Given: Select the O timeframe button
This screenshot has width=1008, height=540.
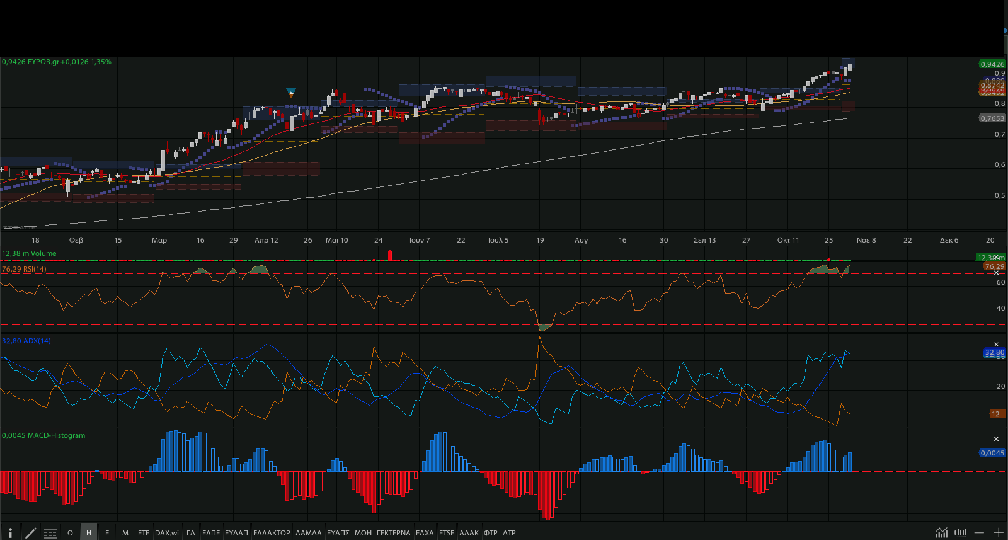Looking at the screenshot, I should point(70,533).
